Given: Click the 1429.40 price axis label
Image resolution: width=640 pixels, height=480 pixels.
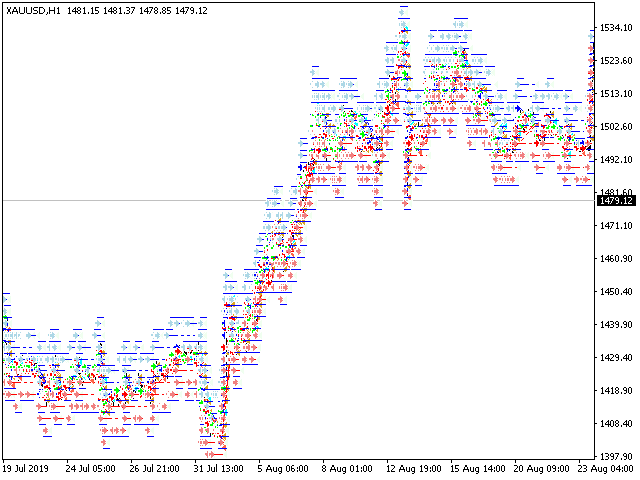Looking at the screenshot, I should pos(616,358).
